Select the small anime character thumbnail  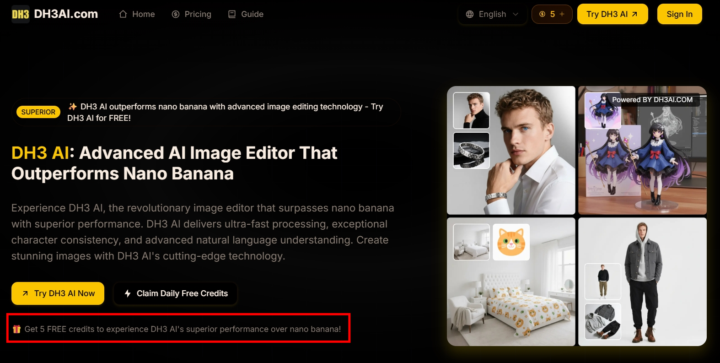[x=602, y=111]
